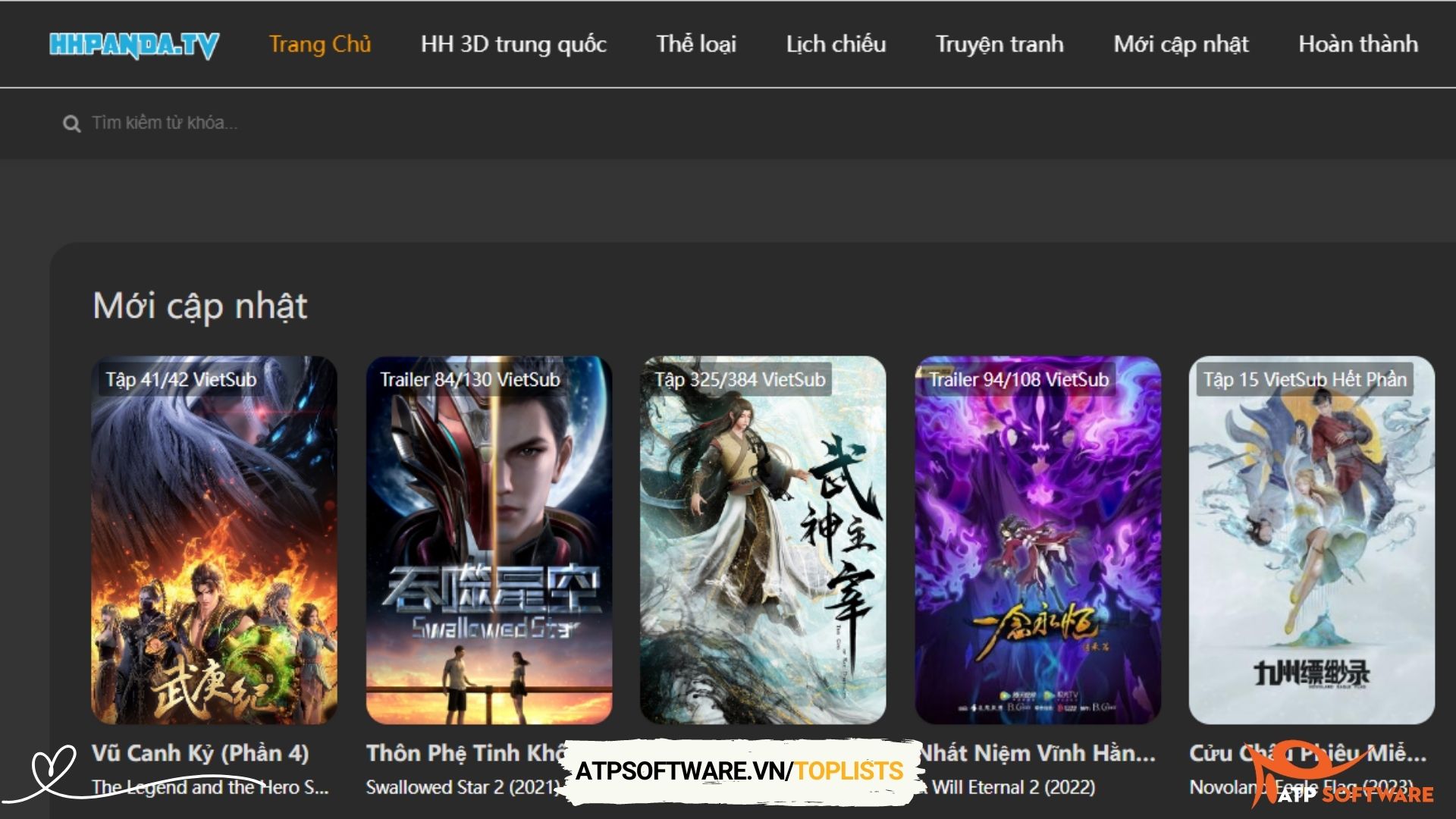Open the Thể loại menu
Image resolution: width=1456 pixels, height=819 pixels.
tap(696, 44)
